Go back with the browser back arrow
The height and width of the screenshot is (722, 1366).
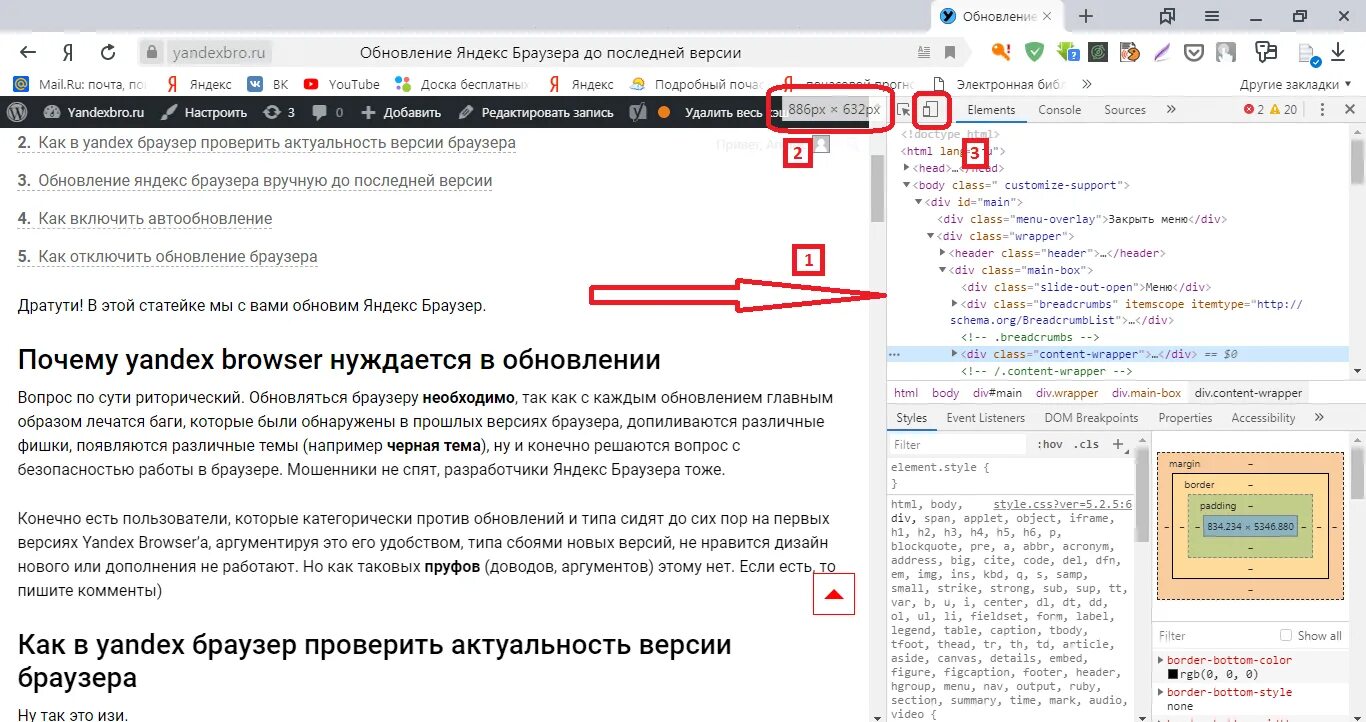pyautogui.click(x=28, y=52)
